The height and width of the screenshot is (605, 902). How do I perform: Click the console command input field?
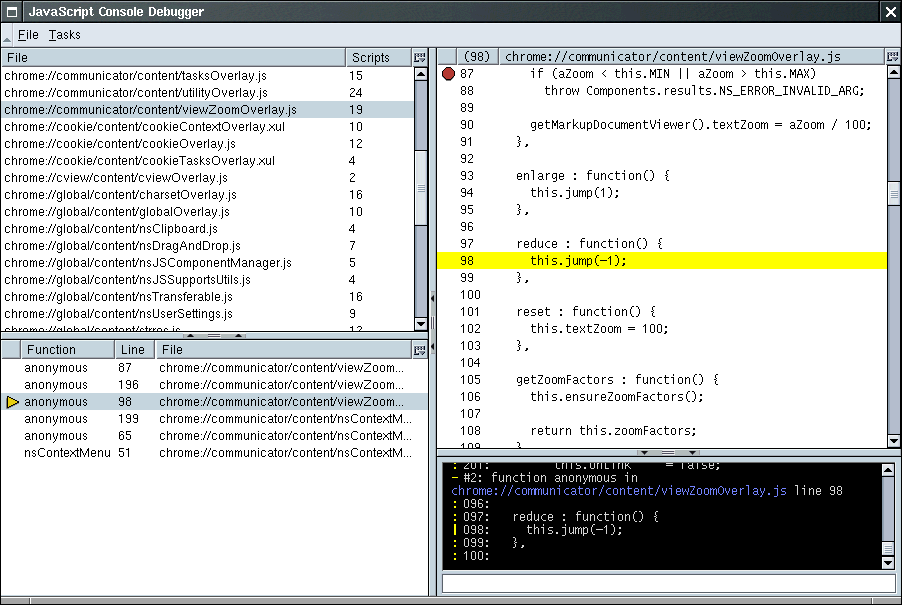click(x=668, y=583)
